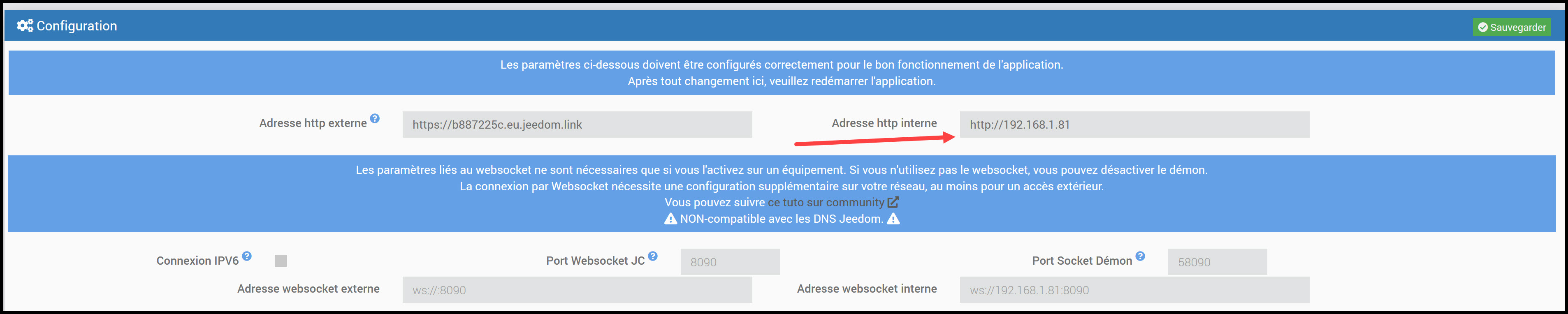Click the Port Socket Démon field

pyautogui.click(x=1217, y=262)
